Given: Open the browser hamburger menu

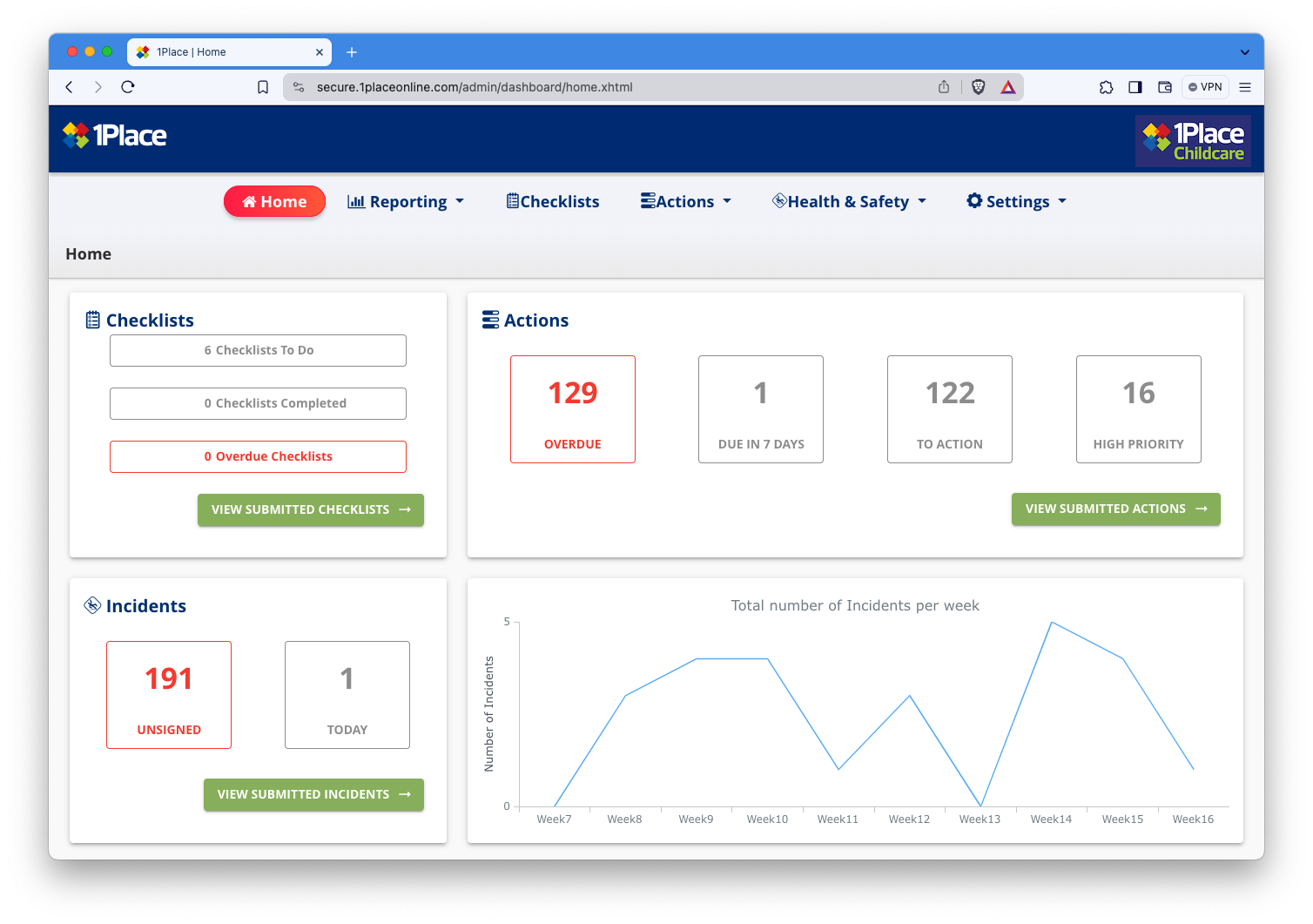Looking at the screenshot, I should [x=1245, y=87].
